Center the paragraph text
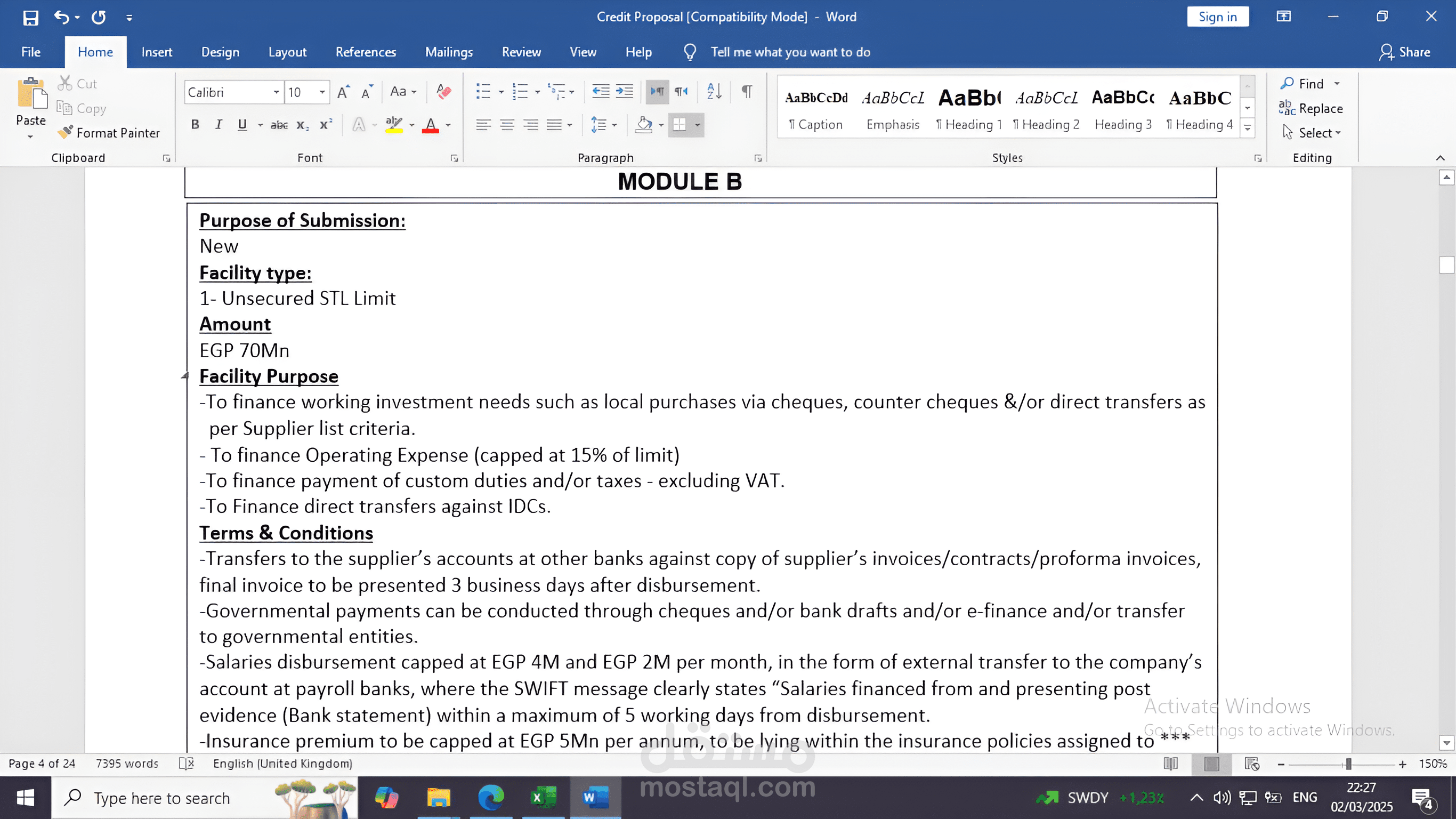This screenshot has width=1456, height=819. tap(507, 125)
